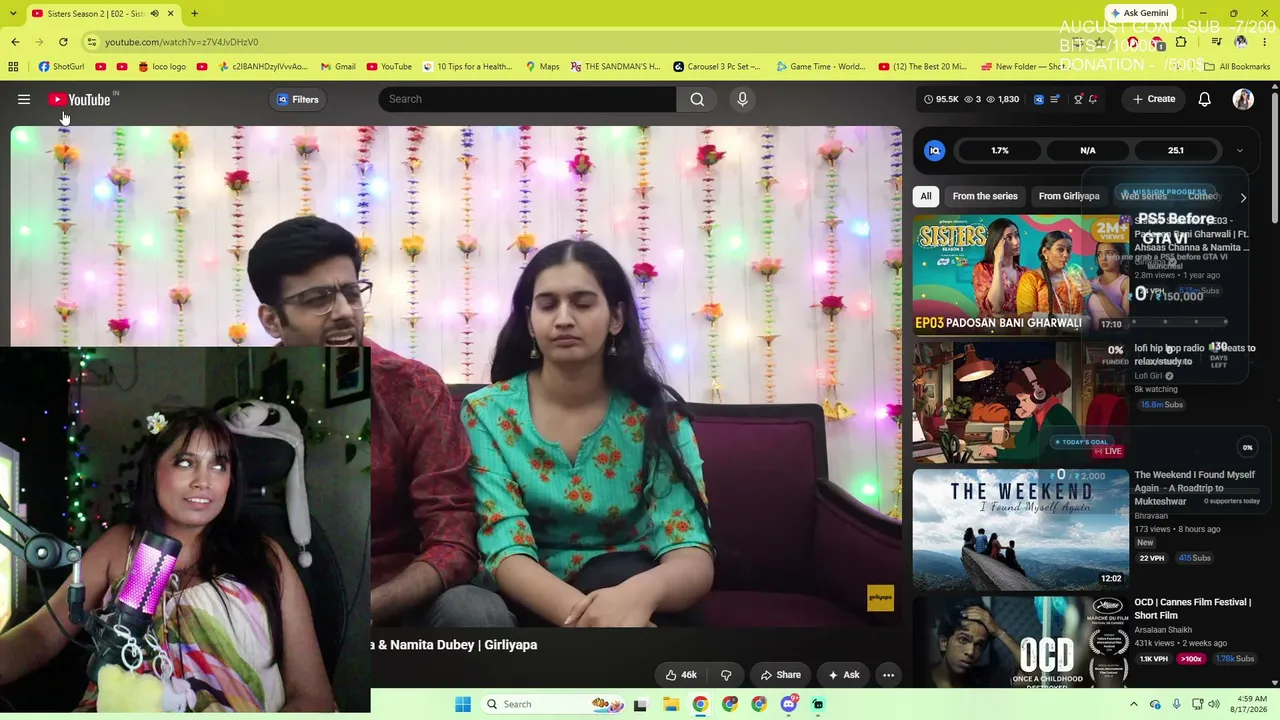Open the Chrome apps grid shortcut

click(x=13, y=67)
